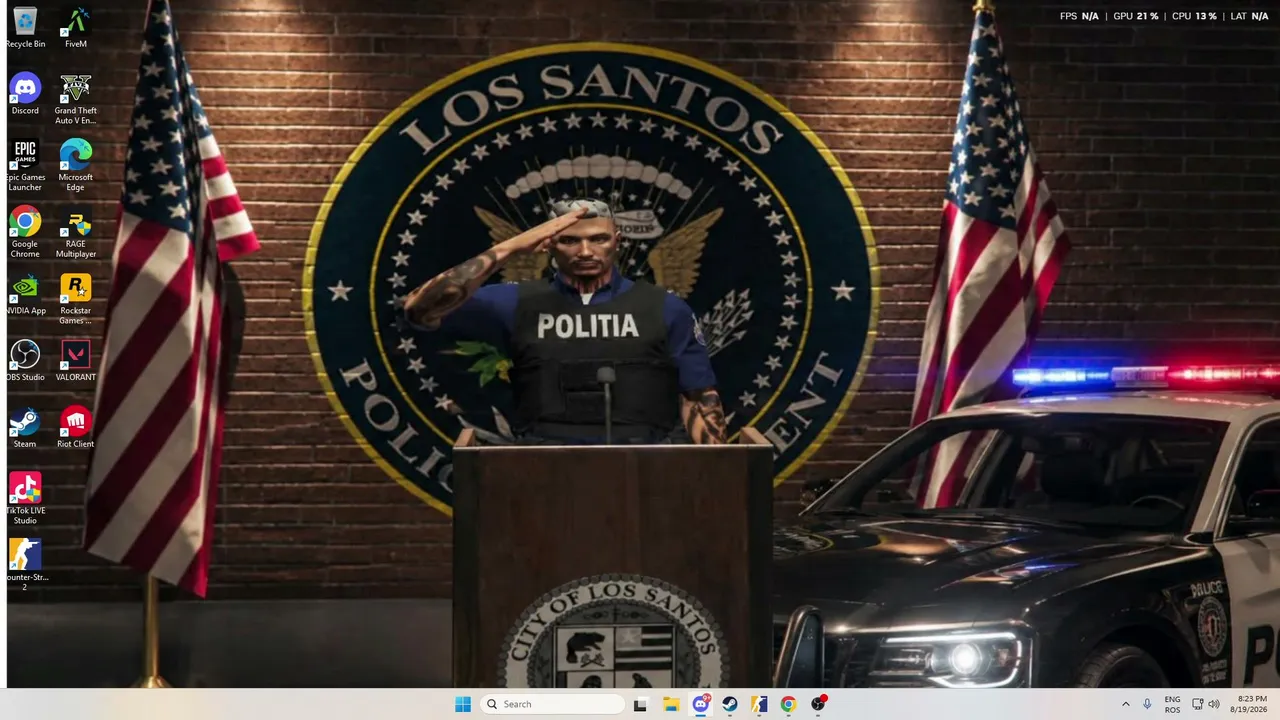
Task: Open File Explorer from the taskbar
Action: (x=671, y=704)
